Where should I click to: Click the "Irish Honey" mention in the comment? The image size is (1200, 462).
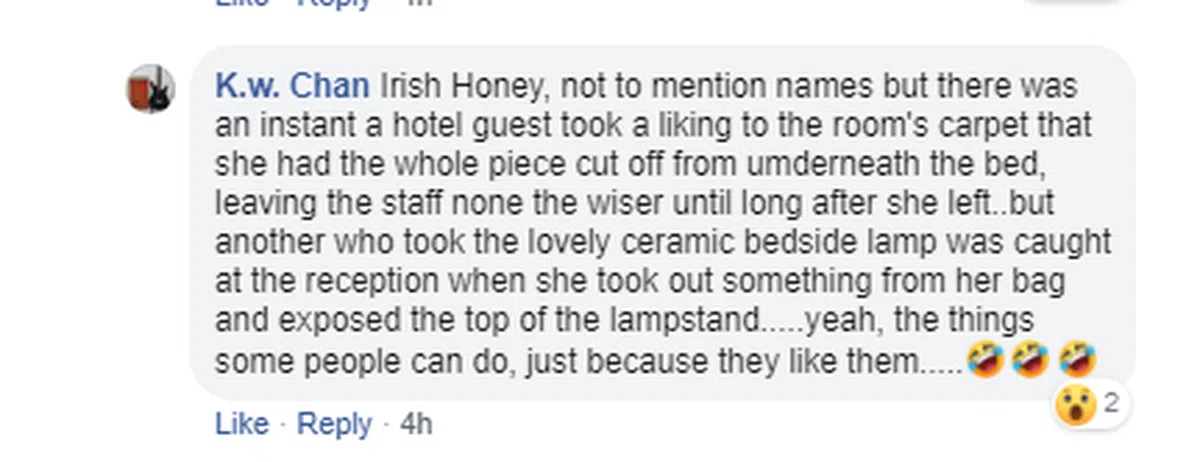tap(463, 88)
